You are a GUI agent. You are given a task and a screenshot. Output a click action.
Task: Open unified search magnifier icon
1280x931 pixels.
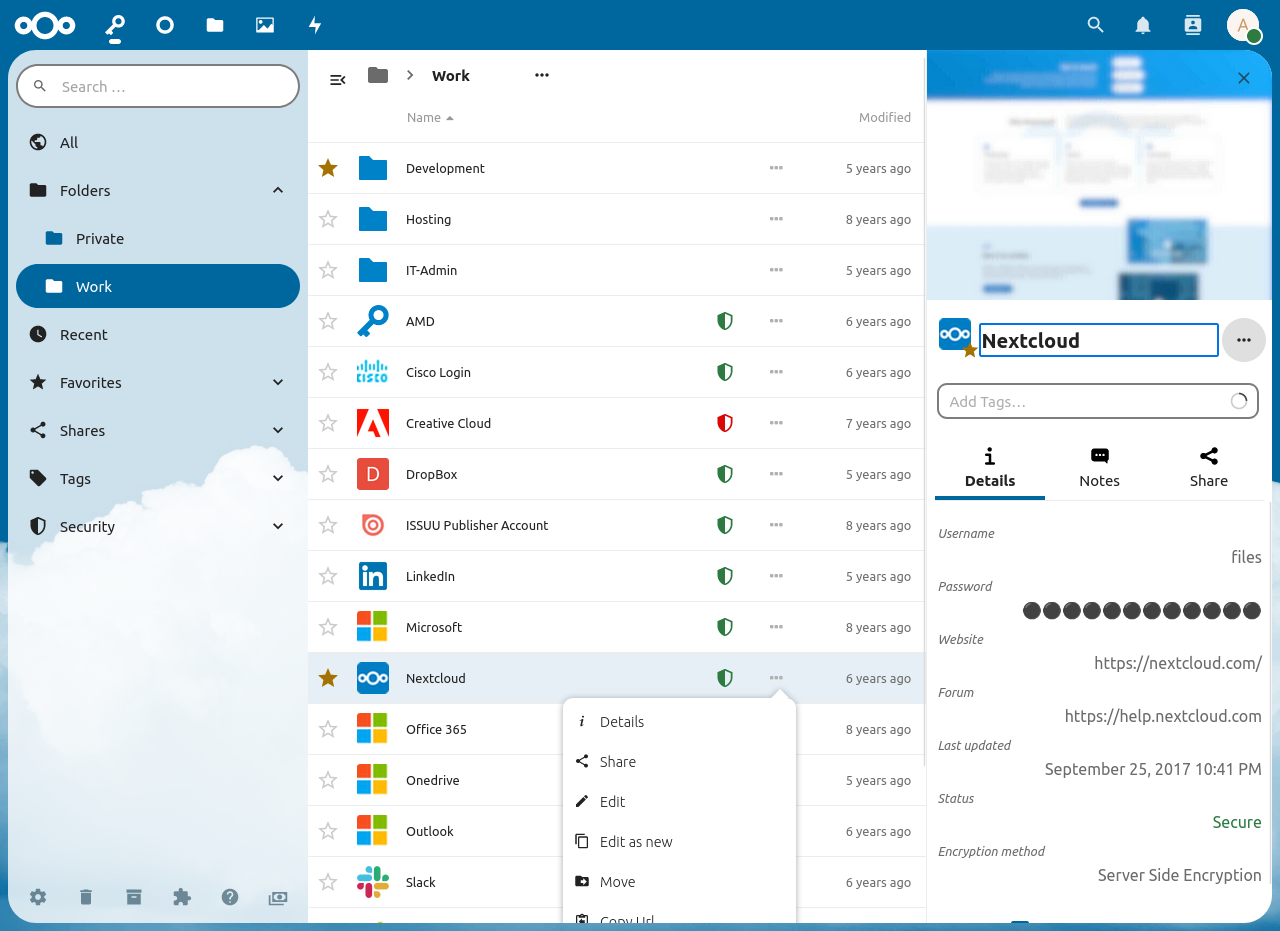click(x=1095, y=25)
